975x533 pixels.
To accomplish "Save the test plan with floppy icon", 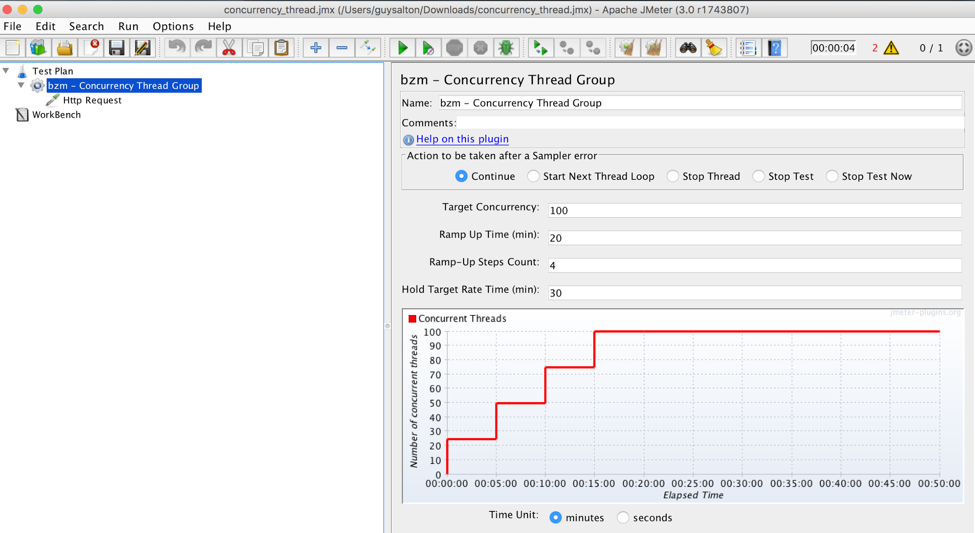I will click(117, 48).
